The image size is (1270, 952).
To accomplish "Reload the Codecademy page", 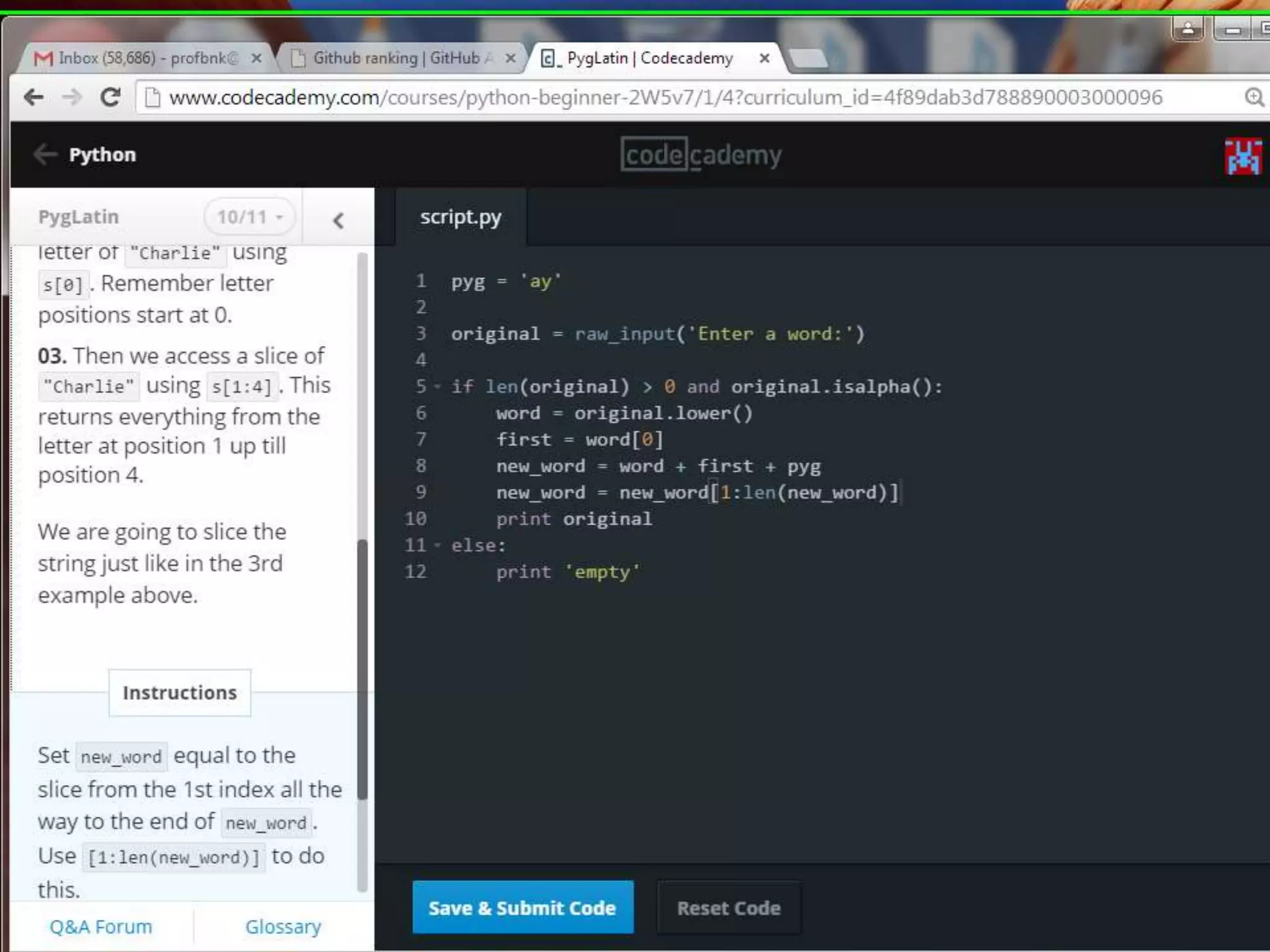I will pyautogui.click(x=110, y=97).
